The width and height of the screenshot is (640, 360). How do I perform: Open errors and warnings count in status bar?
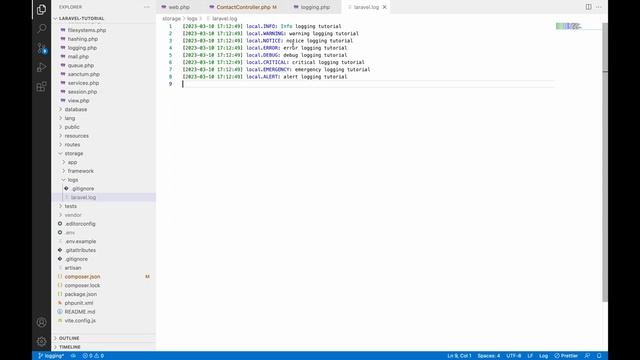coord(93,356)
